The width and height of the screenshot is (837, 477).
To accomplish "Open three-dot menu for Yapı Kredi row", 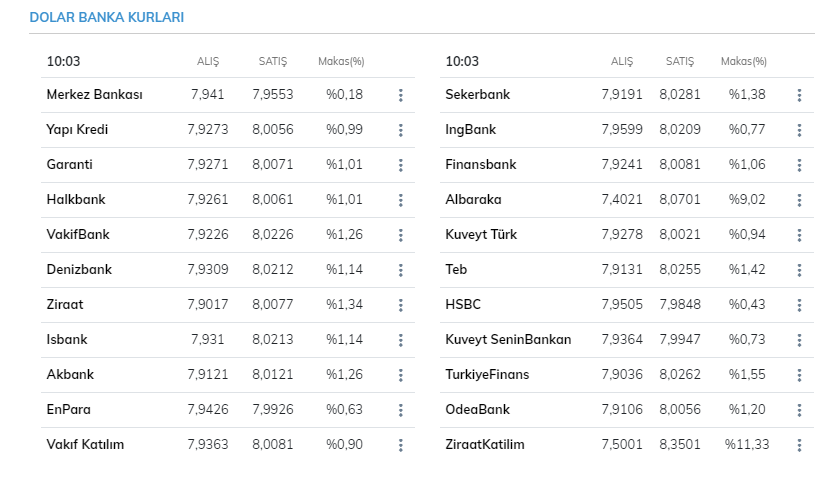I will click(400, 130).
